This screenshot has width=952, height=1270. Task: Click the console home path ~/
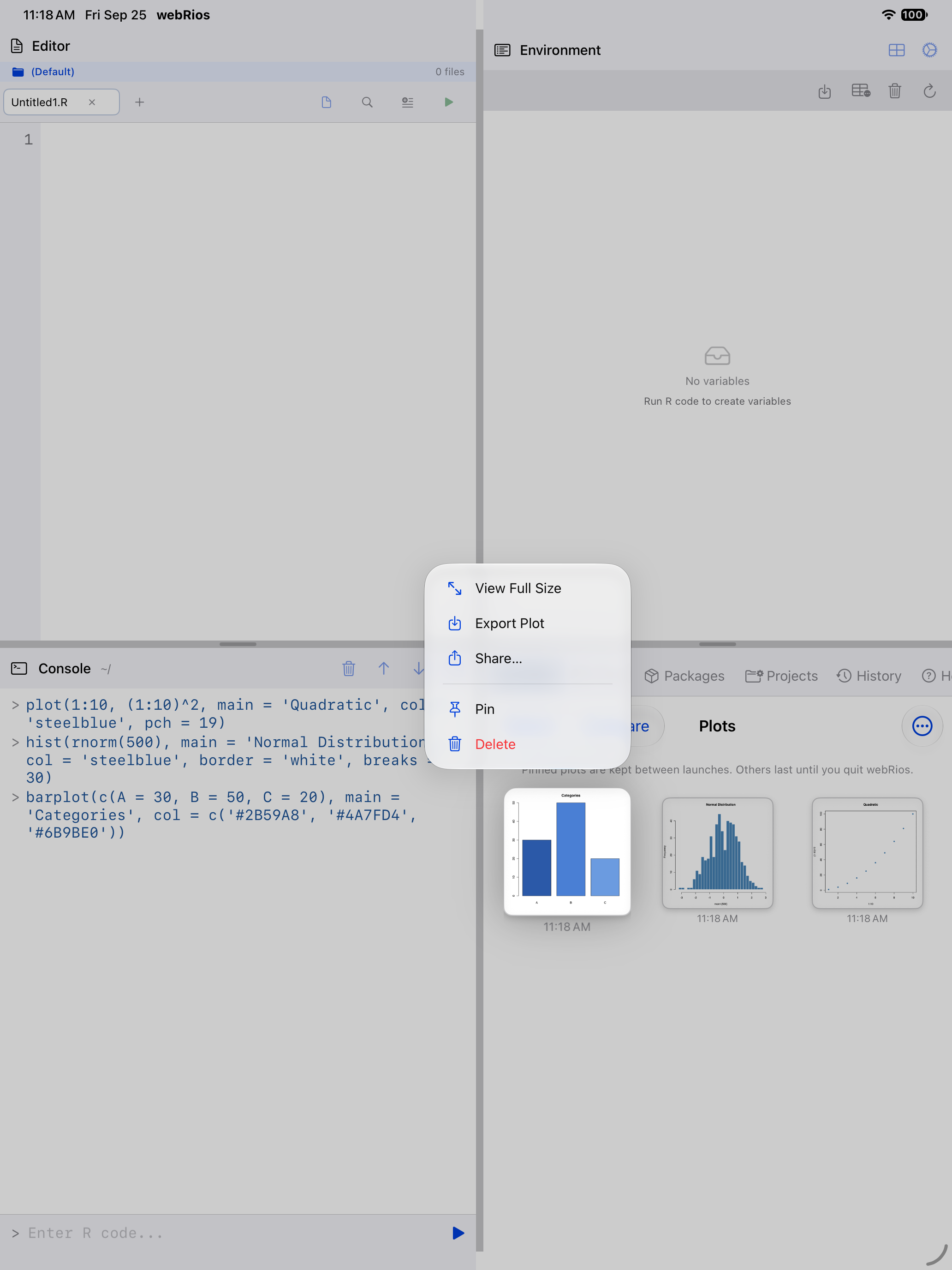106,670
